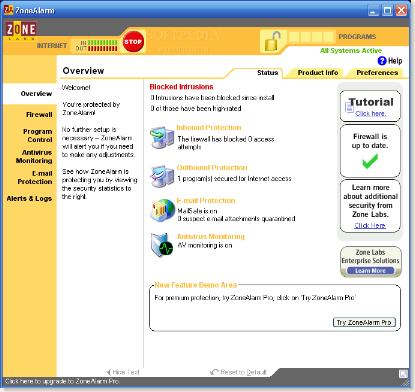The width and height of the screenshot is (415, 392).
Task: Click the Internet Lock padlock icon
Action: pos(272,41)
